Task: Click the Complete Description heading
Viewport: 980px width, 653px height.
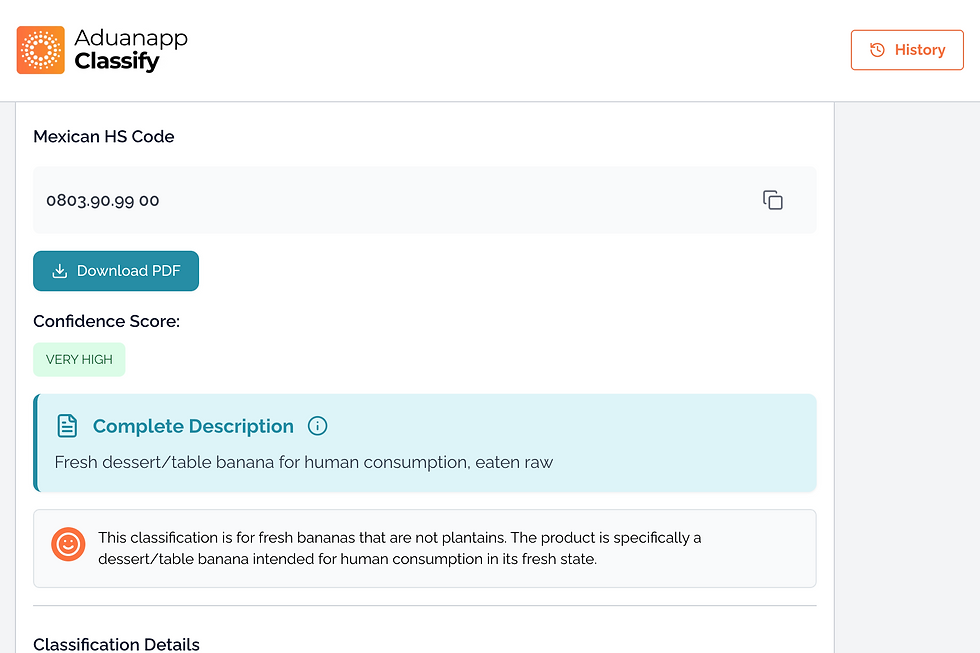Action: [193, 426]
